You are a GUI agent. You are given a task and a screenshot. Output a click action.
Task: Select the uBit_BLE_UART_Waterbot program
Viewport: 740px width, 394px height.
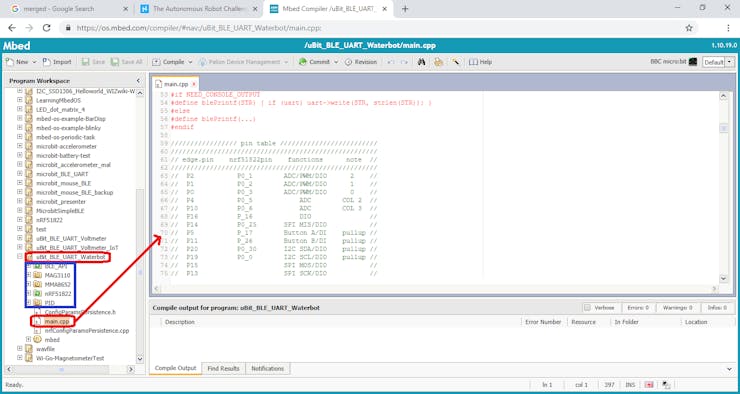[x=71, y=257]
